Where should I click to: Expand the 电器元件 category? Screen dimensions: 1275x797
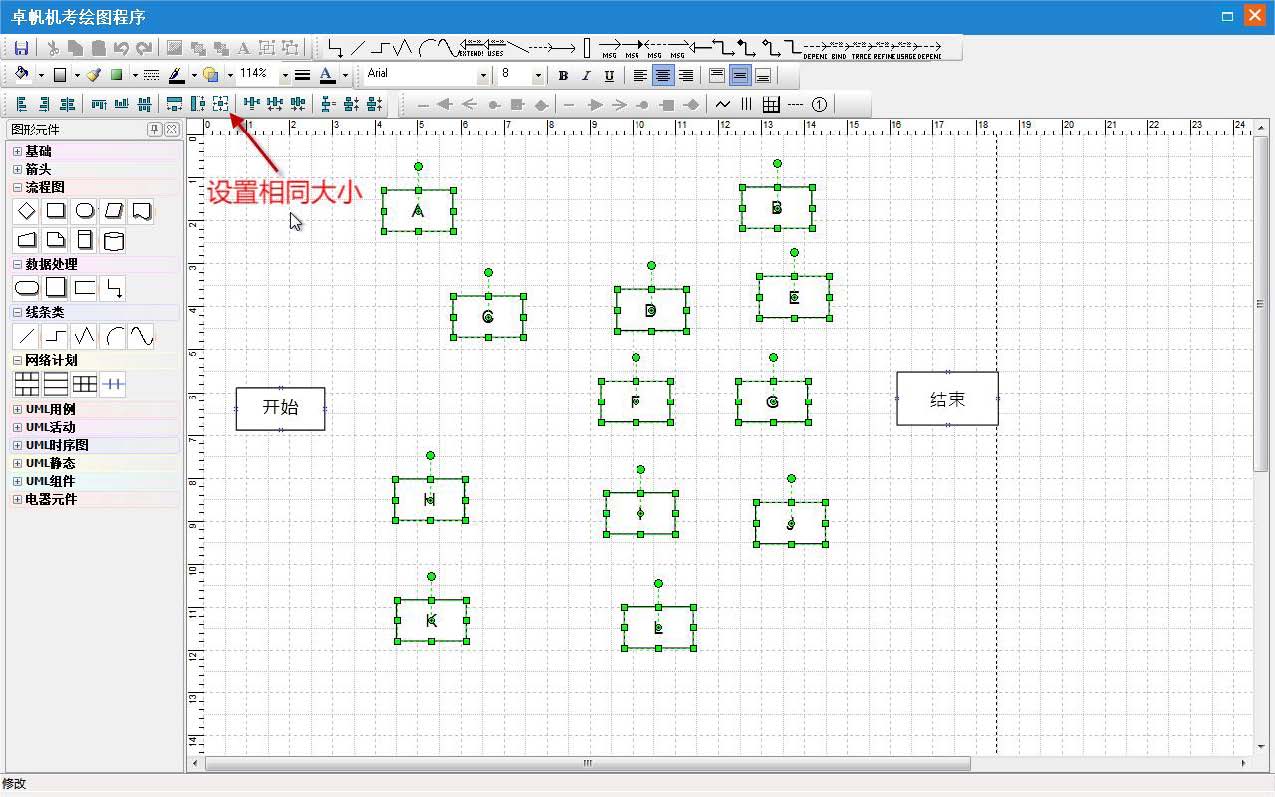click(18, 499)
